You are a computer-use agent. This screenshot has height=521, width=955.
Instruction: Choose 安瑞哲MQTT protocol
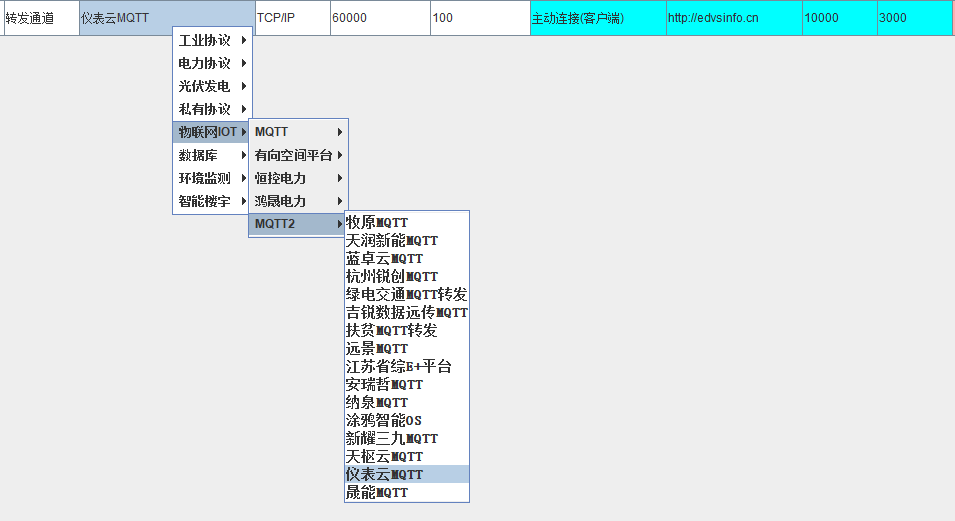[407, 385]
